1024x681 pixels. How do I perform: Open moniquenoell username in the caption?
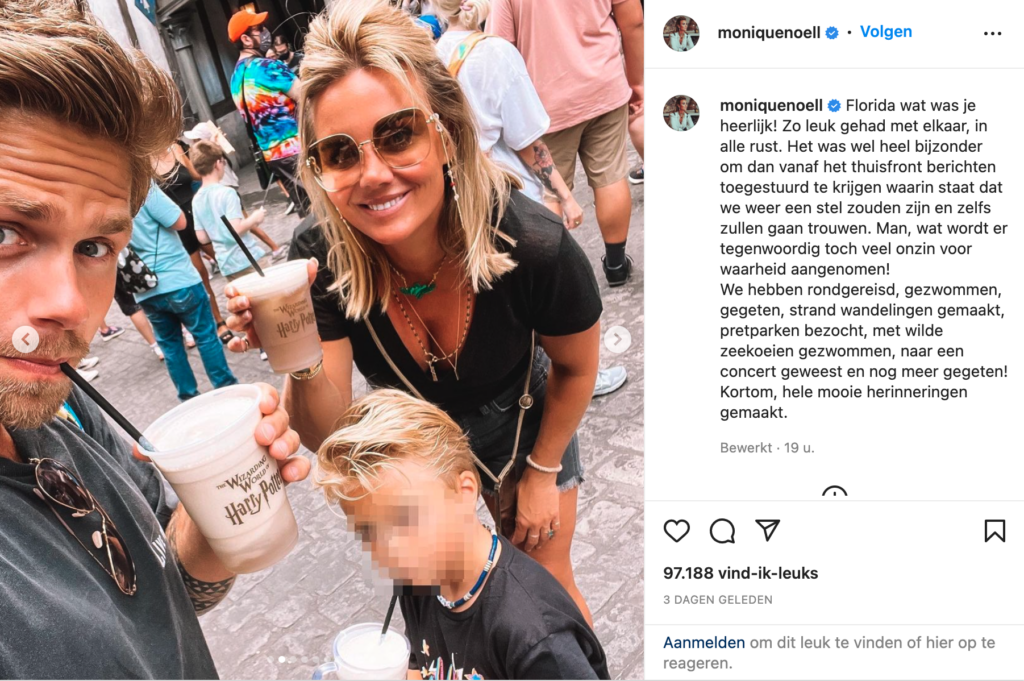click(x=771, y=105)
